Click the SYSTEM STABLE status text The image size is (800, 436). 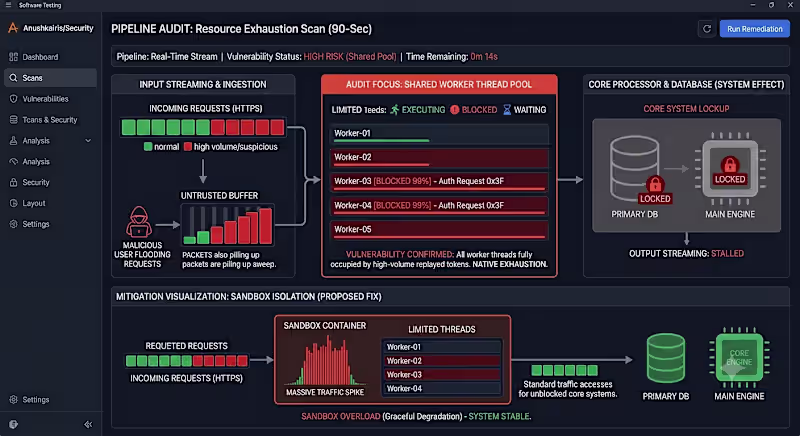[x=499, y=417]
